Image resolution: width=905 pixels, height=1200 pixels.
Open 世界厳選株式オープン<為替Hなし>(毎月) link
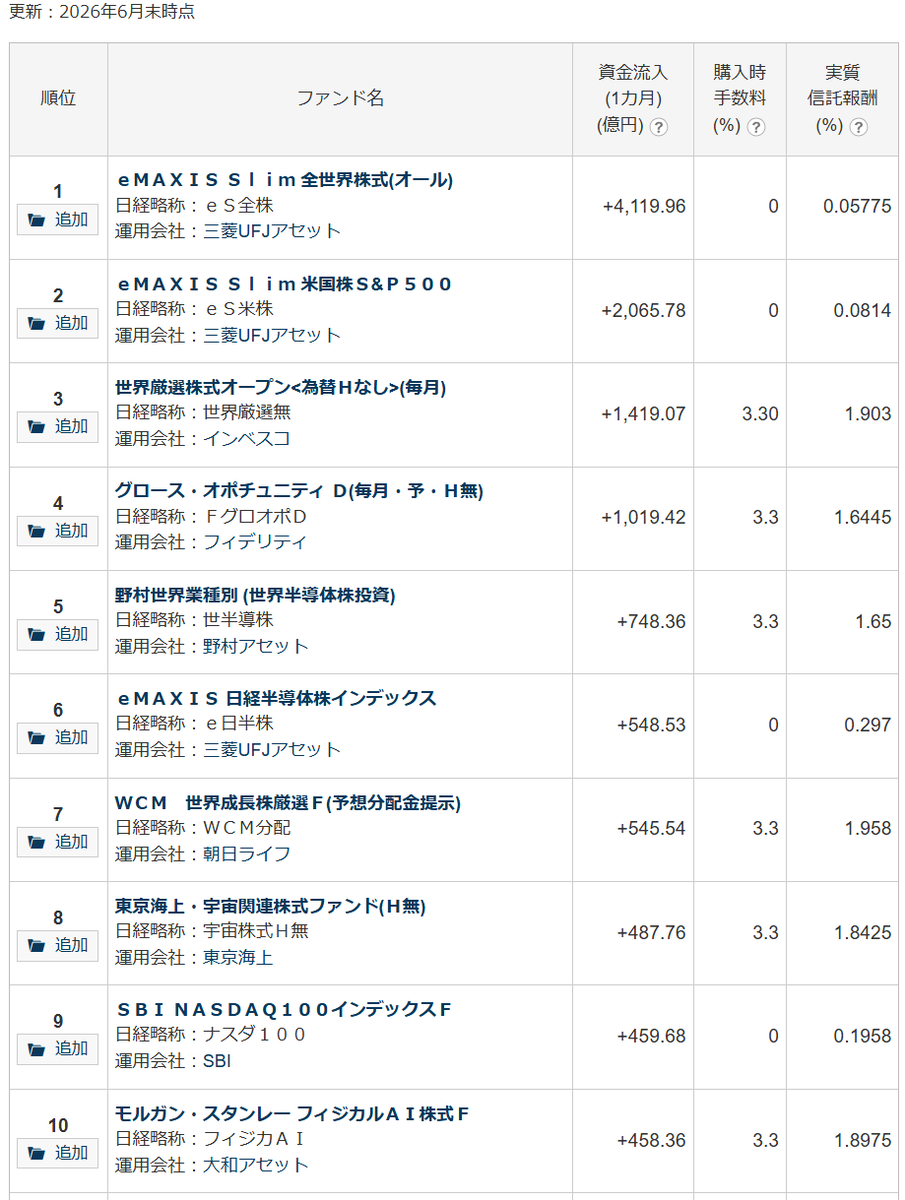281,388
